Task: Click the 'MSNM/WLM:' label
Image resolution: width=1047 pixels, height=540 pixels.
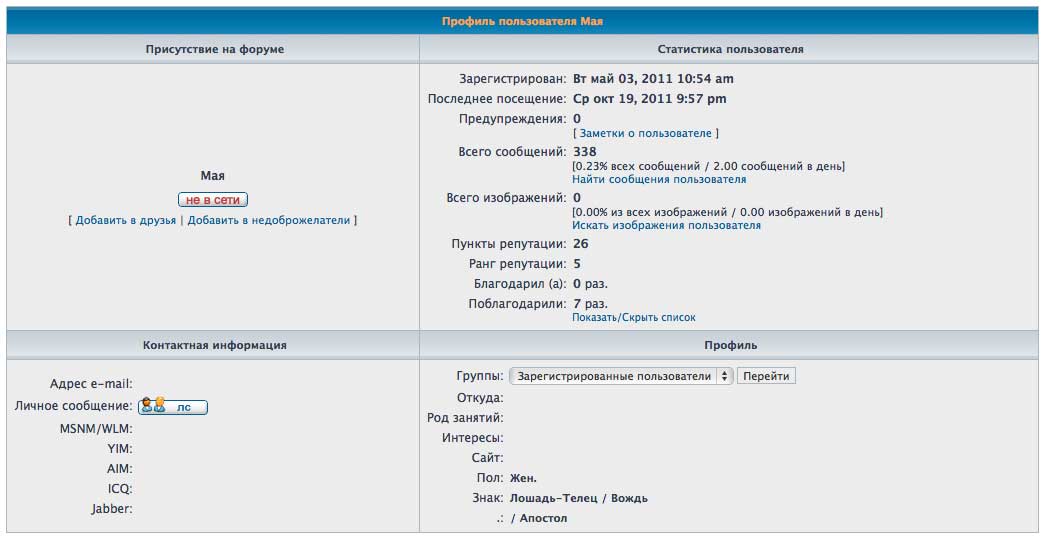Action: [x=96, y=429]
